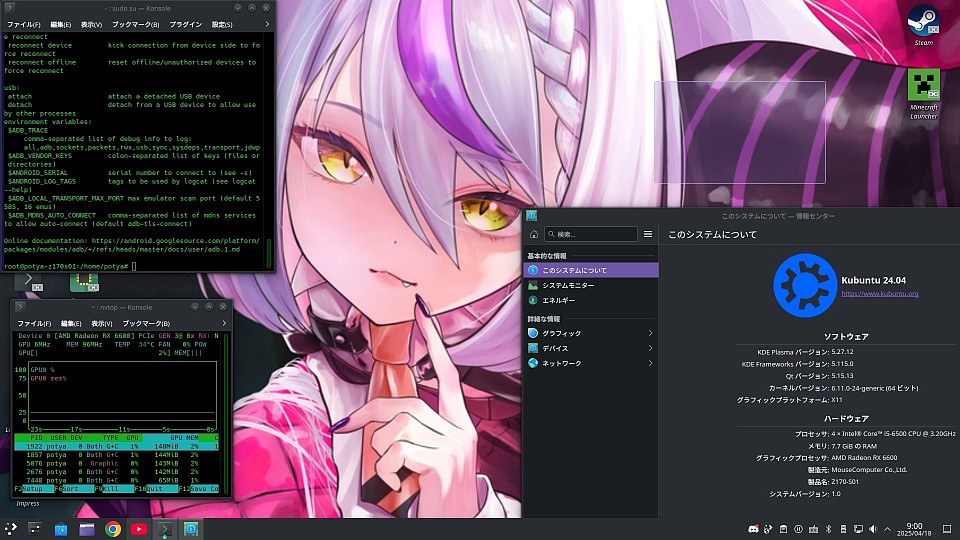Viewport: 960px width, 540px height.
Task: Go to Info Center home via the house icon
Action: coord(535,234)
